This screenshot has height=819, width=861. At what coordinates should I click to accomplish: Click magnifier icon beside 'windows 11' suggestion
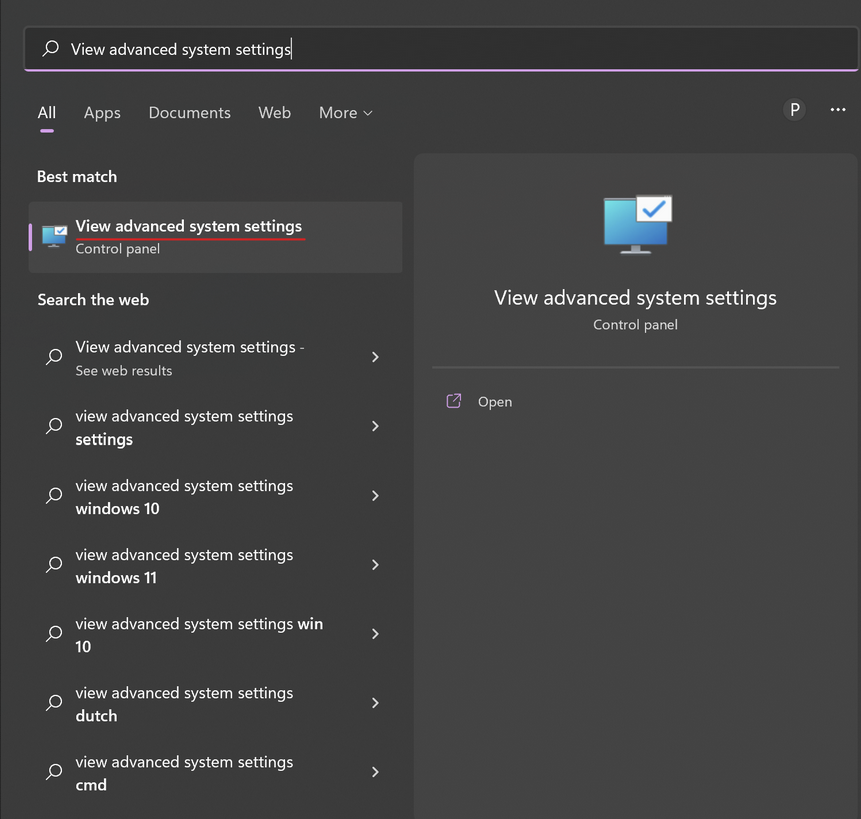(x=54, y=565)
